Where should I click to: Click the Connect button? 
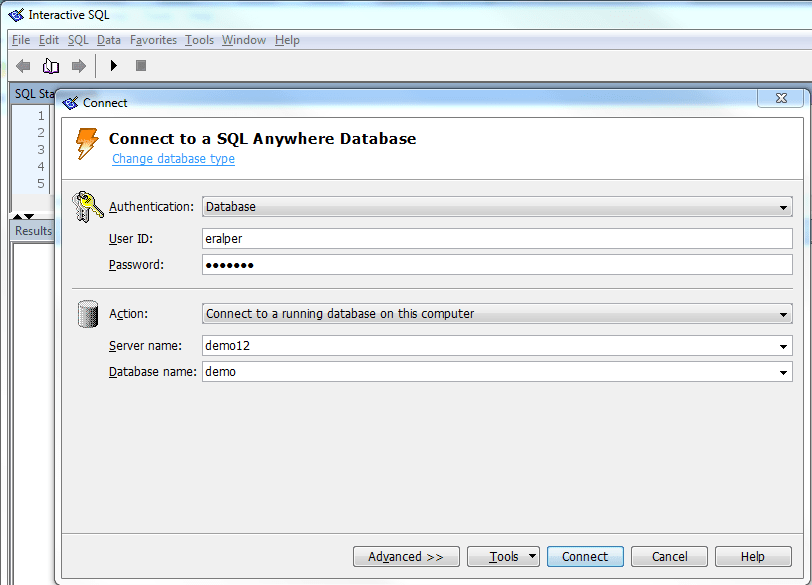585,557
